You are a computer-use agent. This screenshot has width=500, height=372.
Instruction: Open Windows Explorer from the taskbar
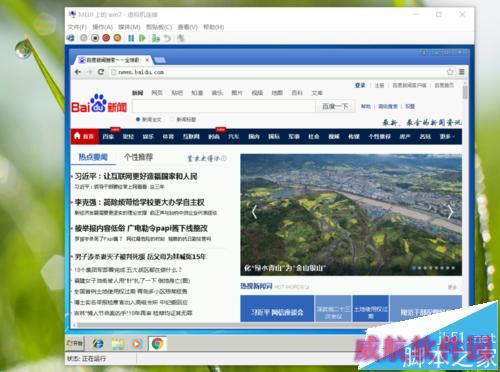118,343
